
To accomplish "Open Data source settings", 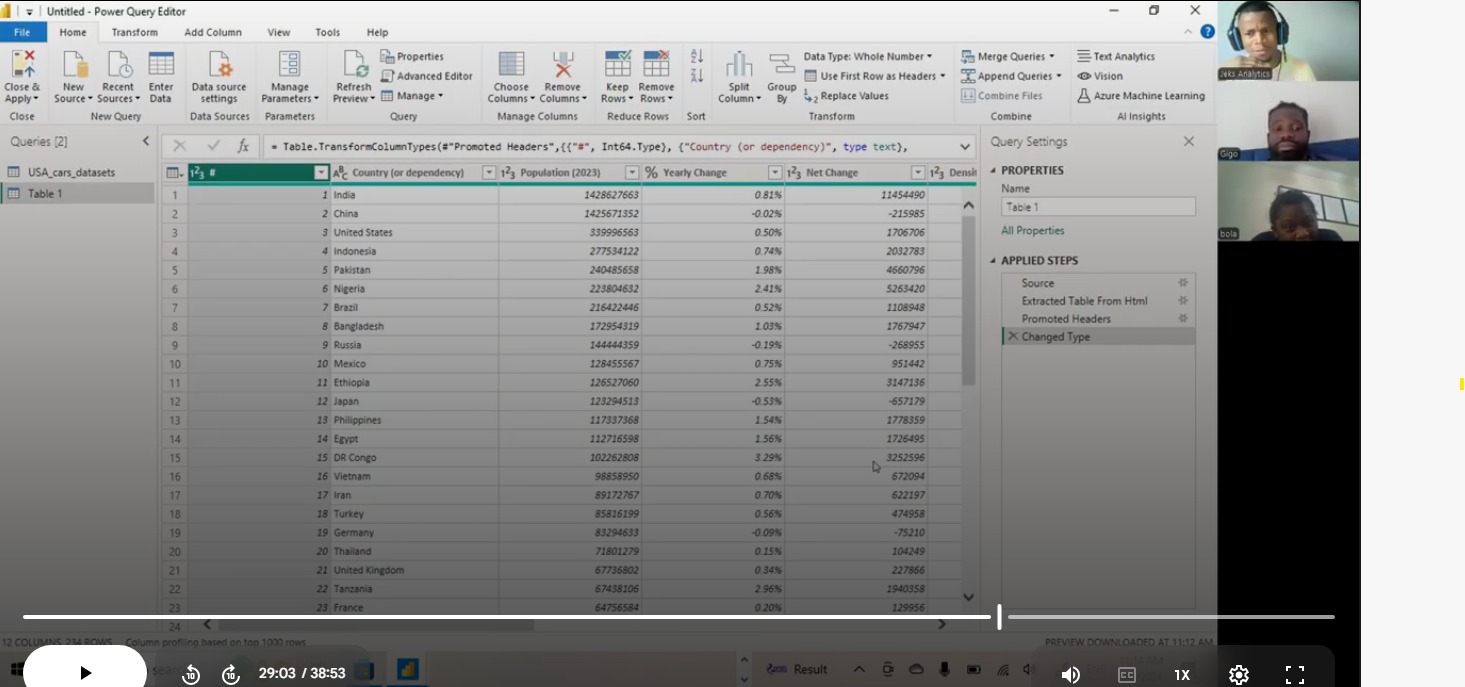I will (219, 66).
